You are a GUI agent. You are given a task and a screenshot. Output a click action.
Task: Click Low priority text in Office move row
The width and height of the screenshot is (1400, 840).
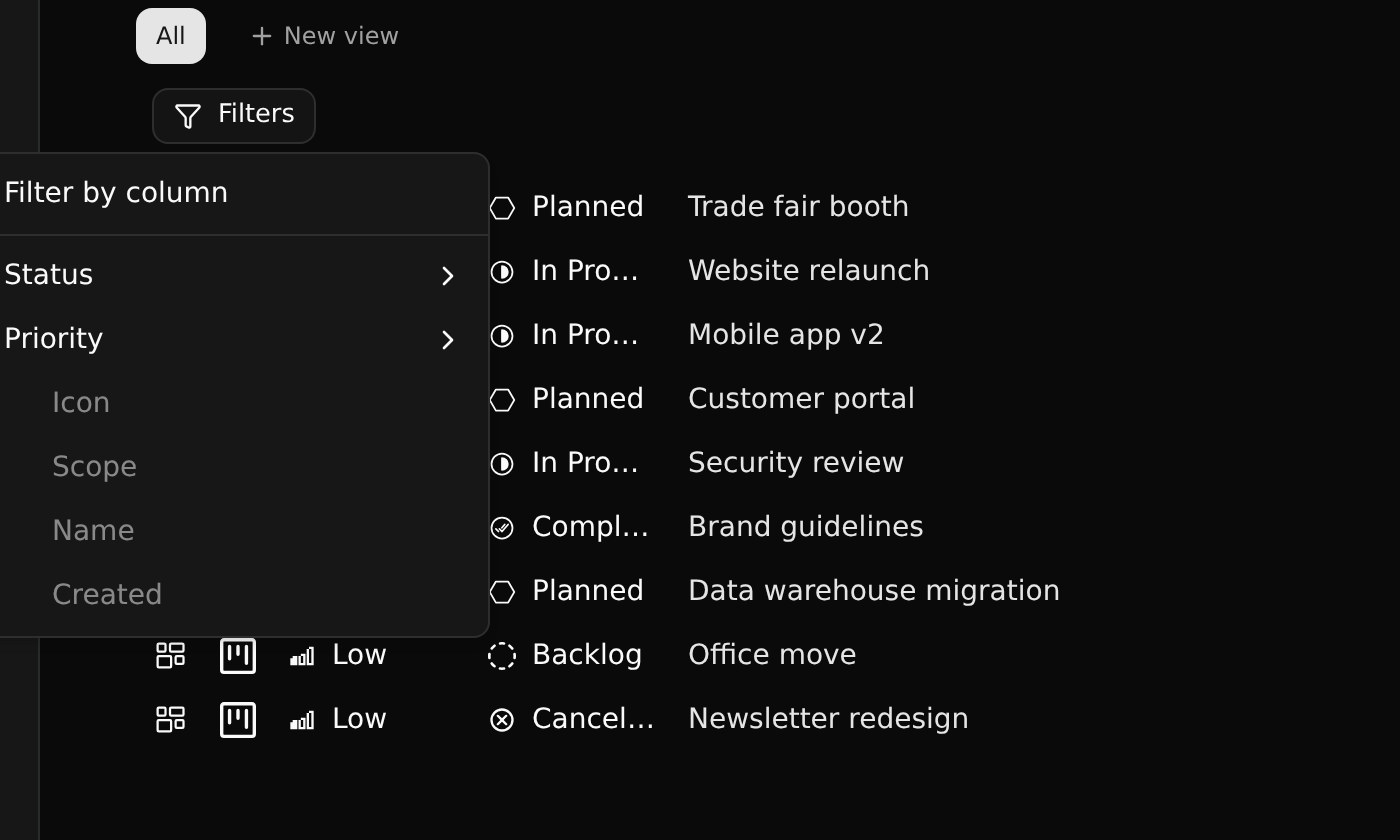(x=359, y=654)
